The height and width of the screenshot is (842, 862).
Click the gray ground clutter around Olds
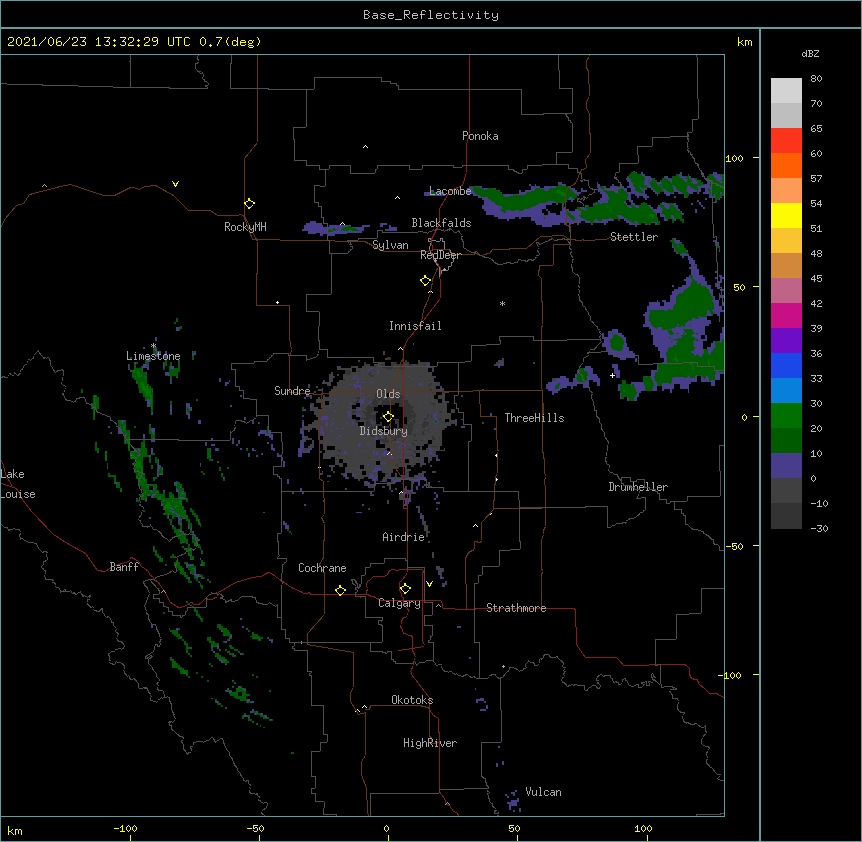pos(385,423)
